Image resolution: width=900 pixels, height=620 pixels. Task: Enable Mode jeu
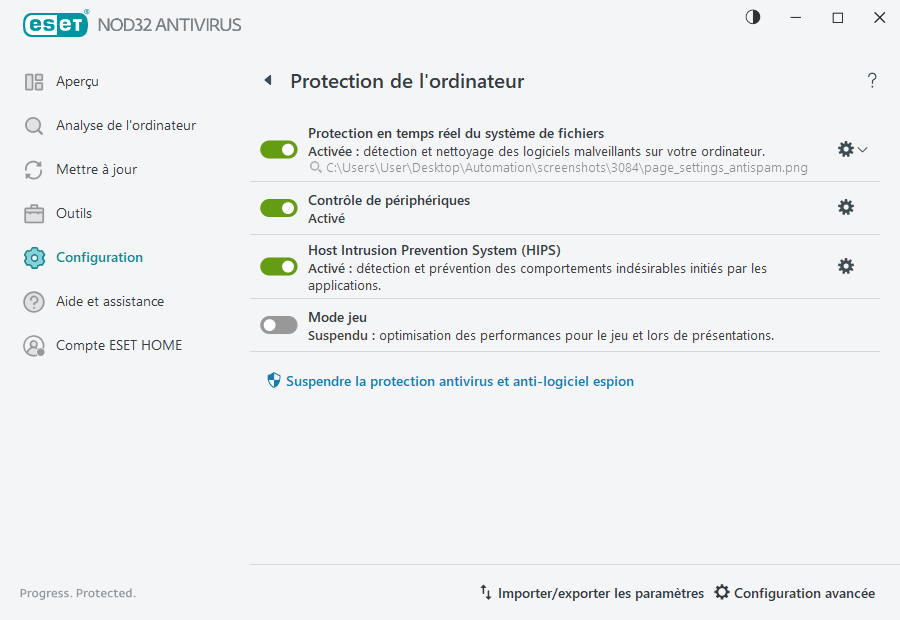click(x=278, y=325)
